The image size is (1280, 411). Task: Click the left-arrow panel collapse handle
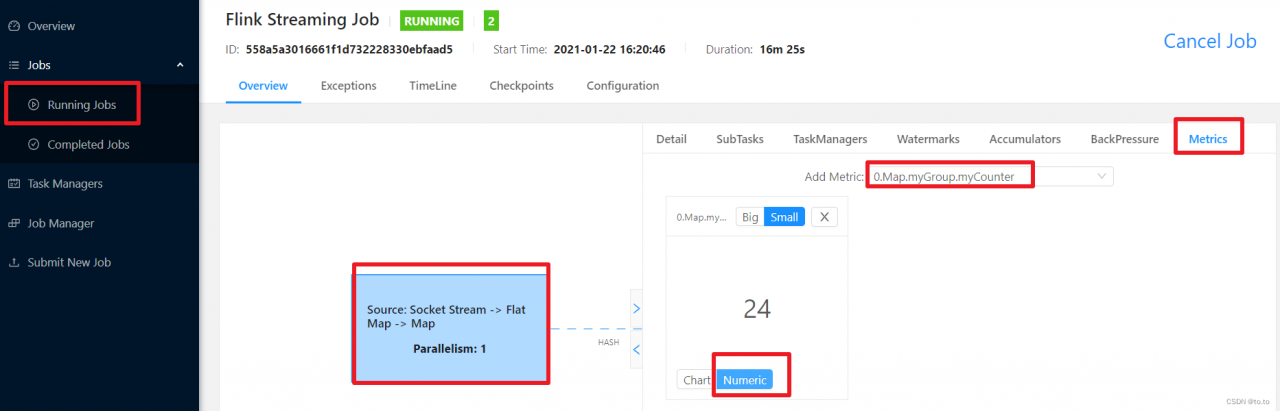(637, 349)
